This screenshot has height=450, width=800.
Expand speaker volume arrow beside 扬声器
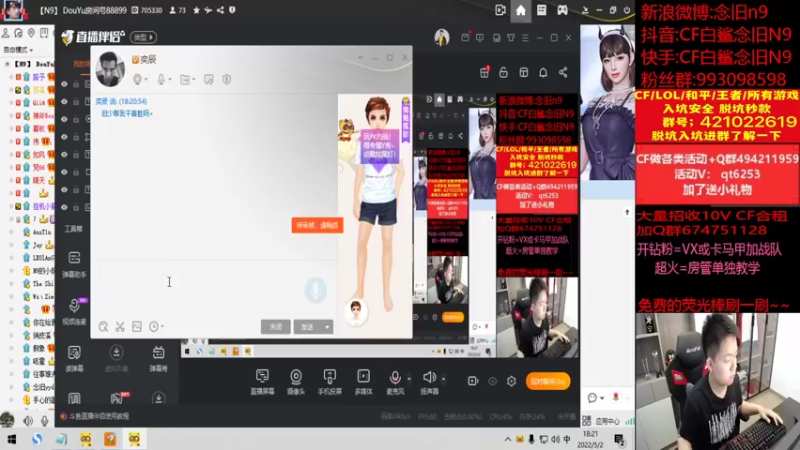[x=443, y=379]
